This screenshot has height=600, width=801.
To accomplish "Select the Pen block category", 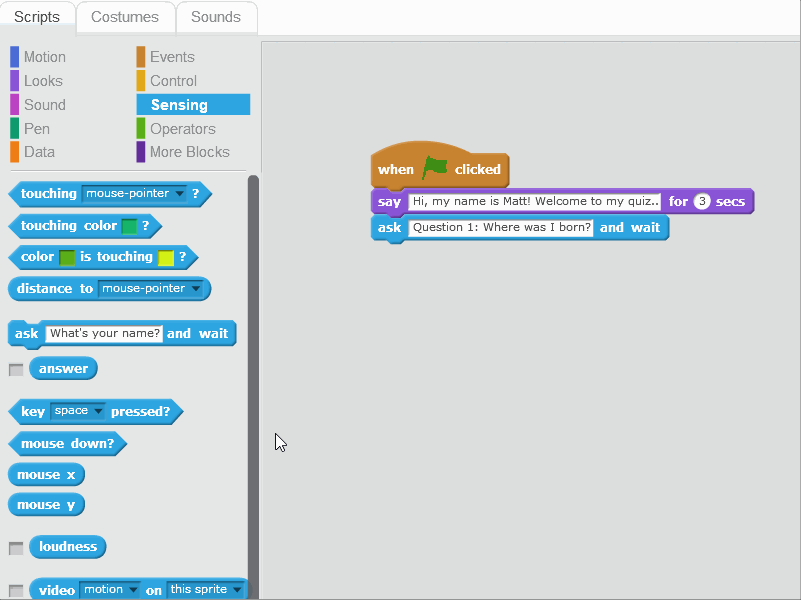I will click(31, 129).
